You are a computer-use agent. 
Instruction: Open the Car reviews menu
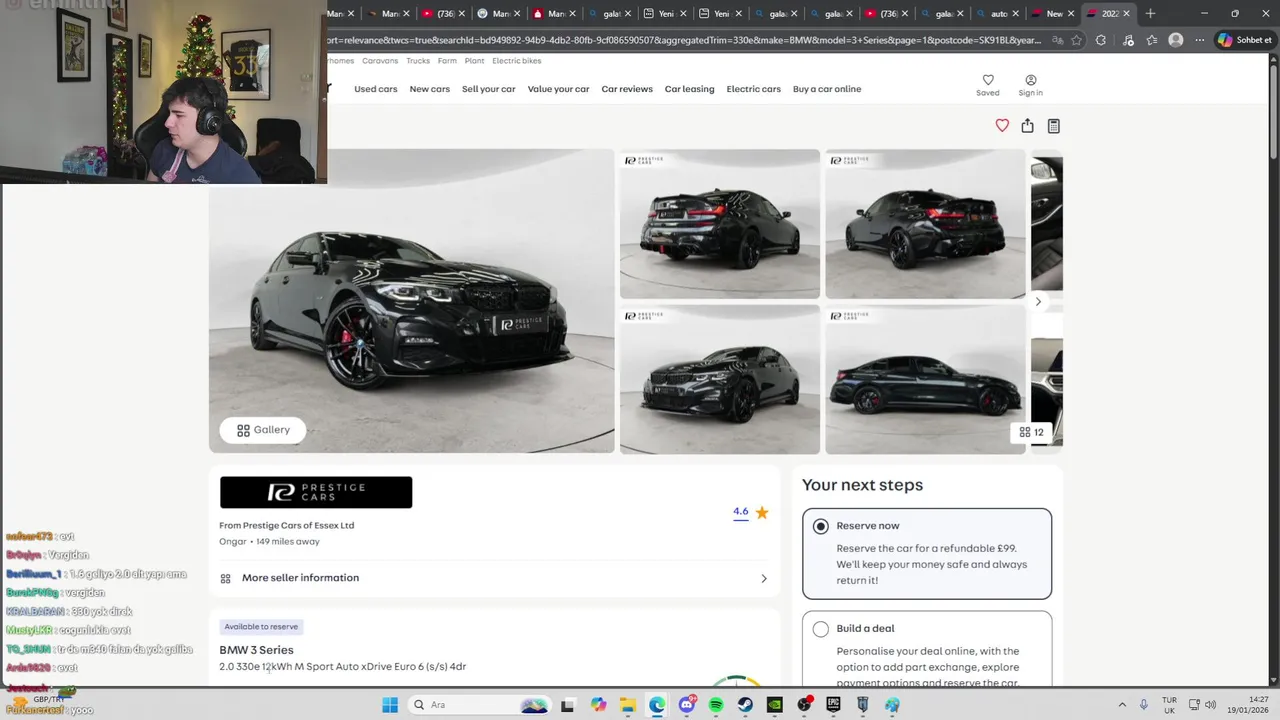point(627,89)
